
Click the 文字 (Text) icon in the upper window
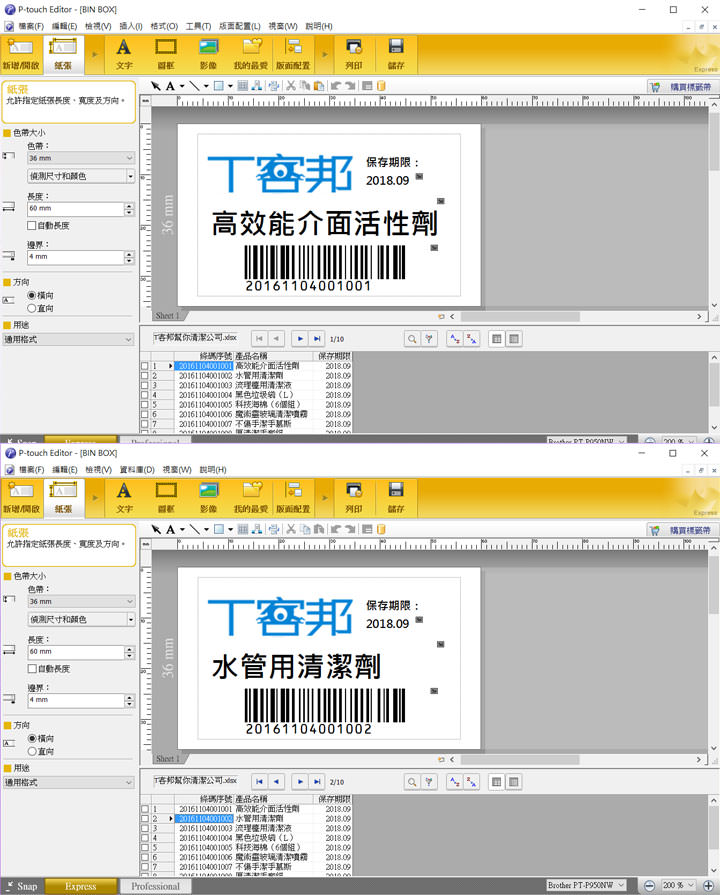point(124,50)
